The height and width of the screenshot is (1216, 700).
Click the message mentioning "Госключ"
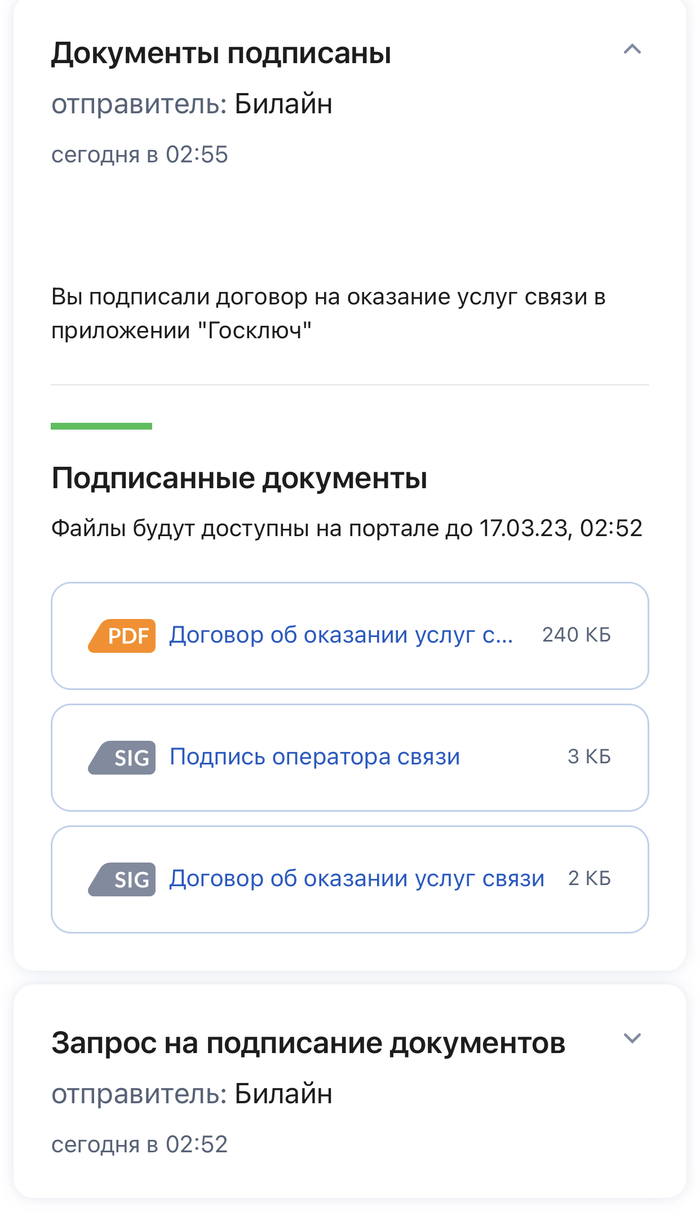pyautogui.click(x=328, y=314)
